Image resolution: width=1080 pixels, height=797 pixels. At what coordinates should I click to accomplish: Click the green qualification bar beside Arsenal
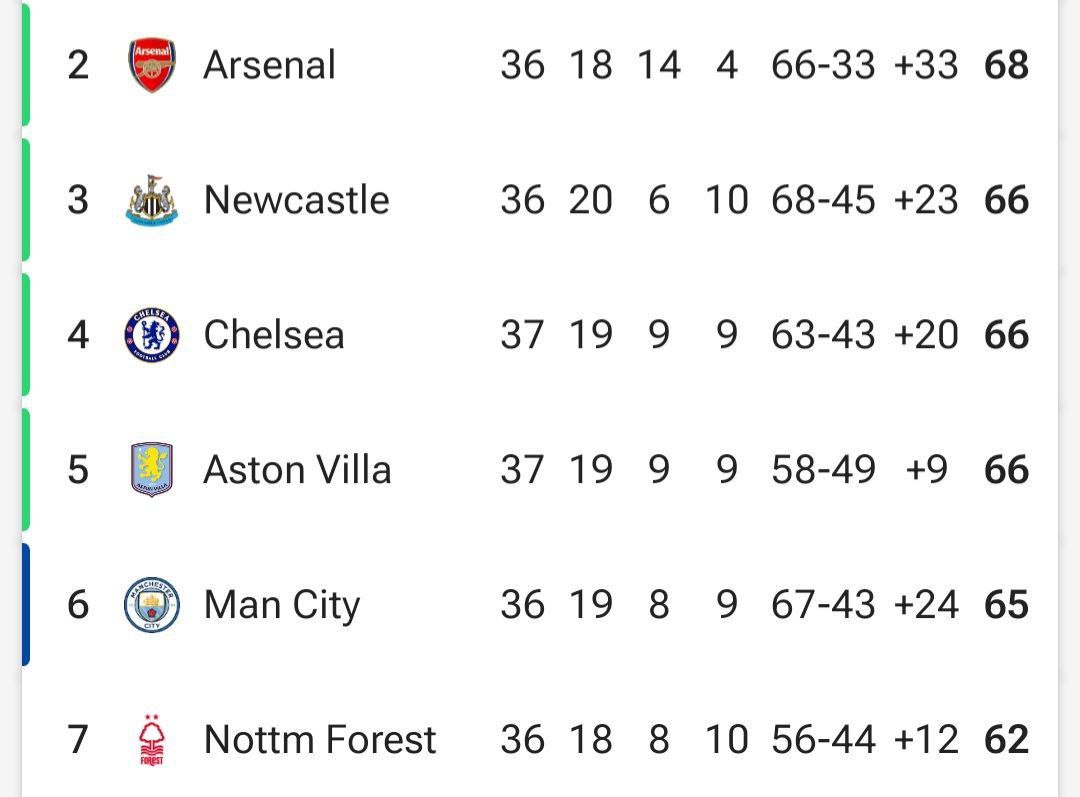(x=25, y=65)
